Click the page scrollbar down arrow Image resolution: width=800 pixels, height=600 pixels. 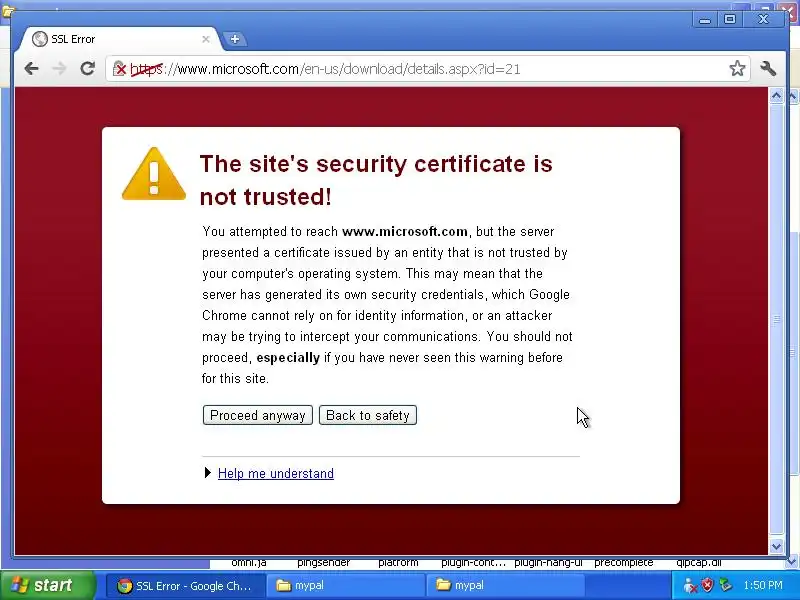coord(776,546)
